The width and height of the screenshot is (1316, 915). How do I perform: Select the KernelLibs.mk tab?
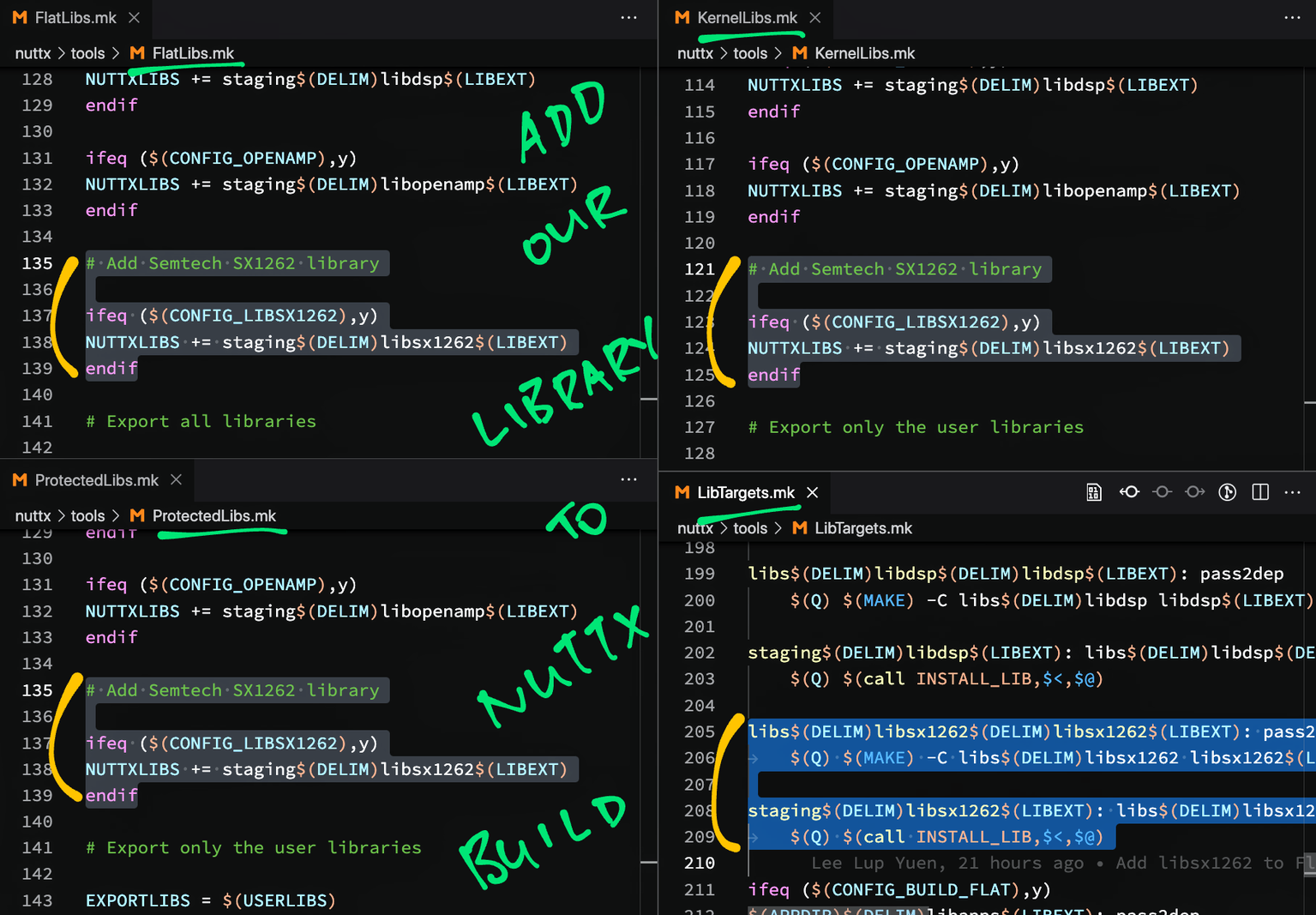click(x=746, y=18)
